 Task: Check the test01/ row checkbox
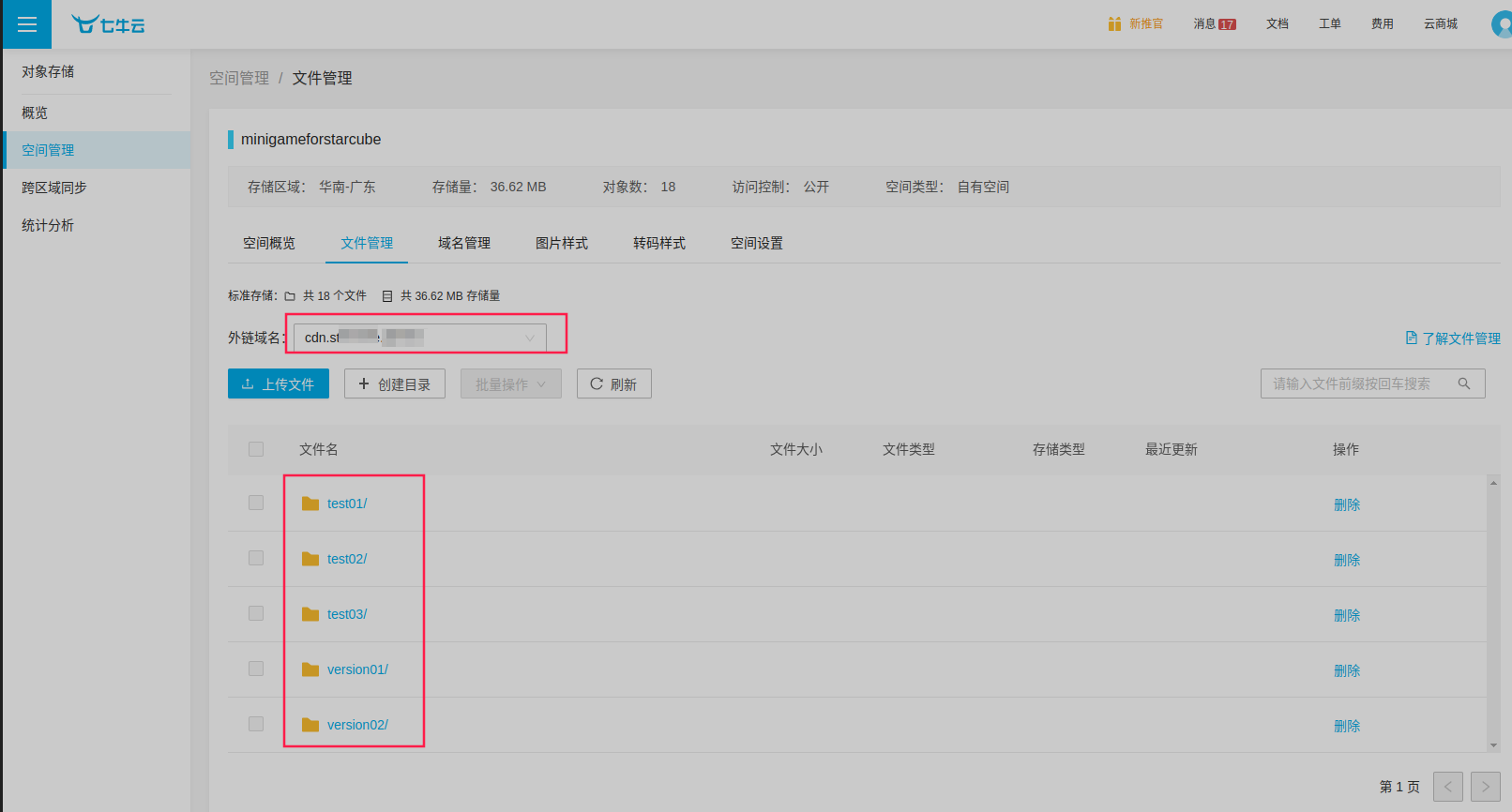[256, 503]
